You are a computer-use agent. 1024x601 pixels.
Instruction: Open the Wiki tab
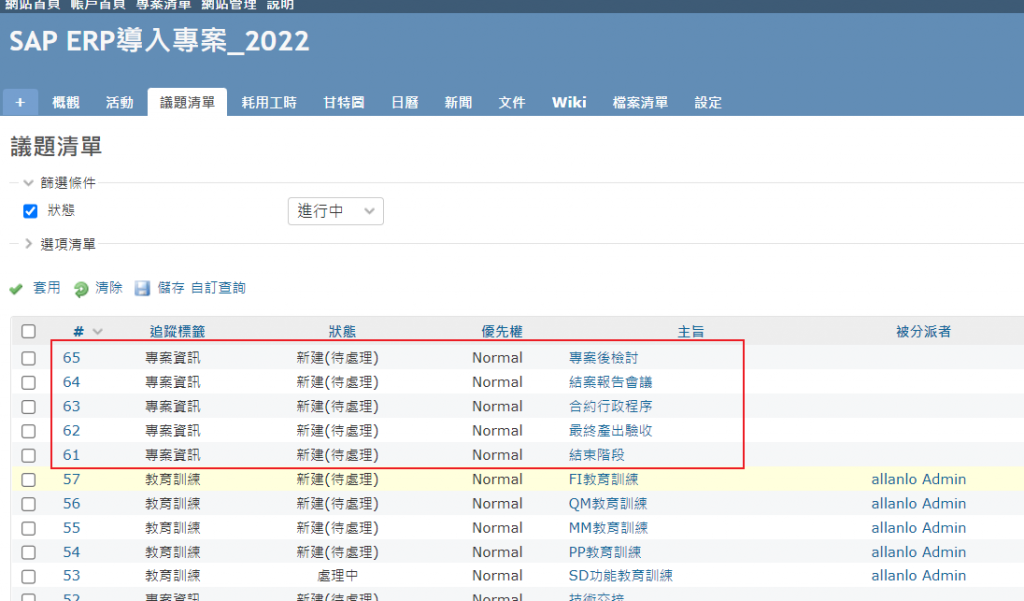(569, 103)
